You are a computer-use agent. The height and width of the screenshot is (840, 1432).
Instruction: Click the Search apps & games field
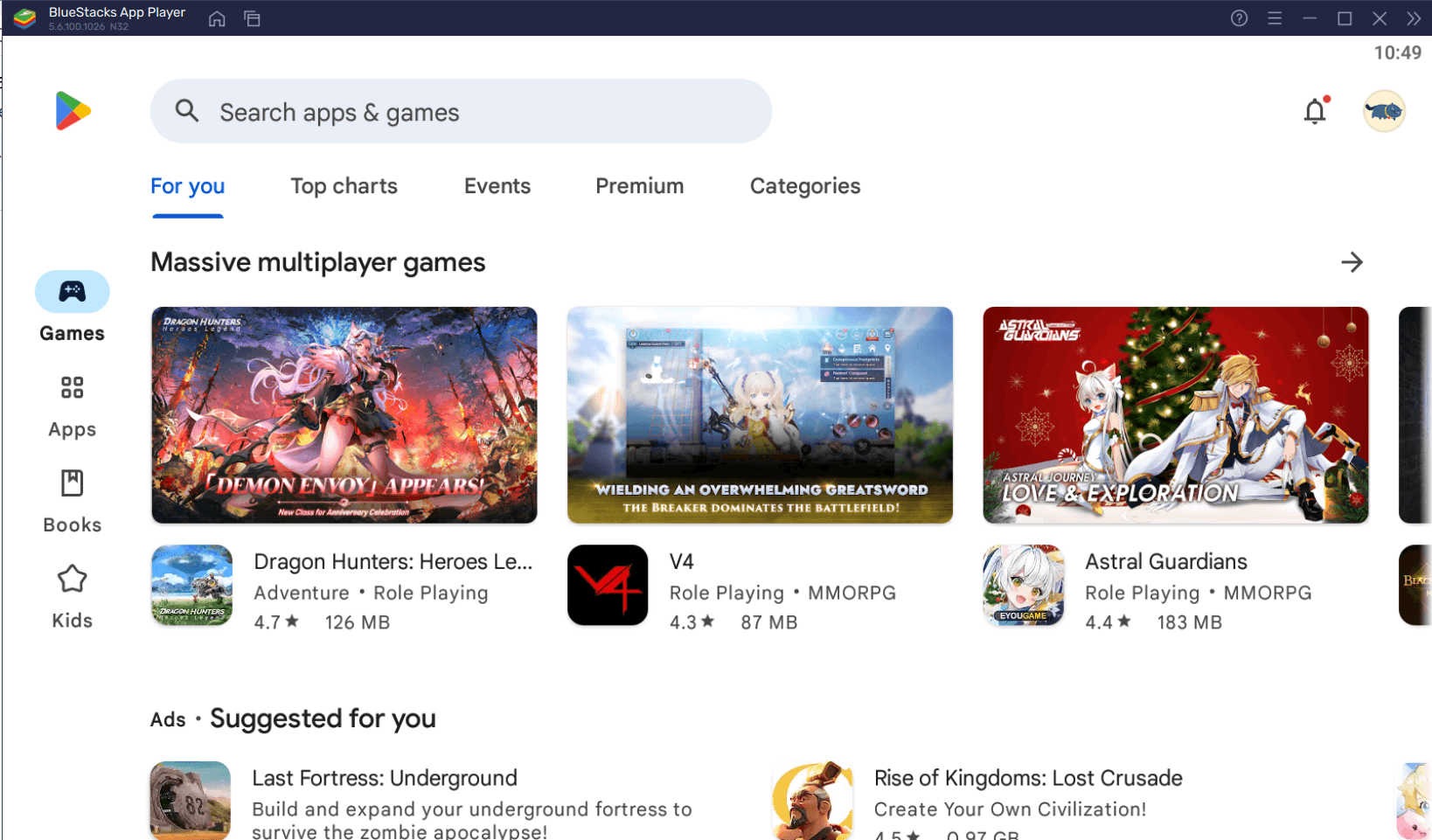(x=461, y=111)
